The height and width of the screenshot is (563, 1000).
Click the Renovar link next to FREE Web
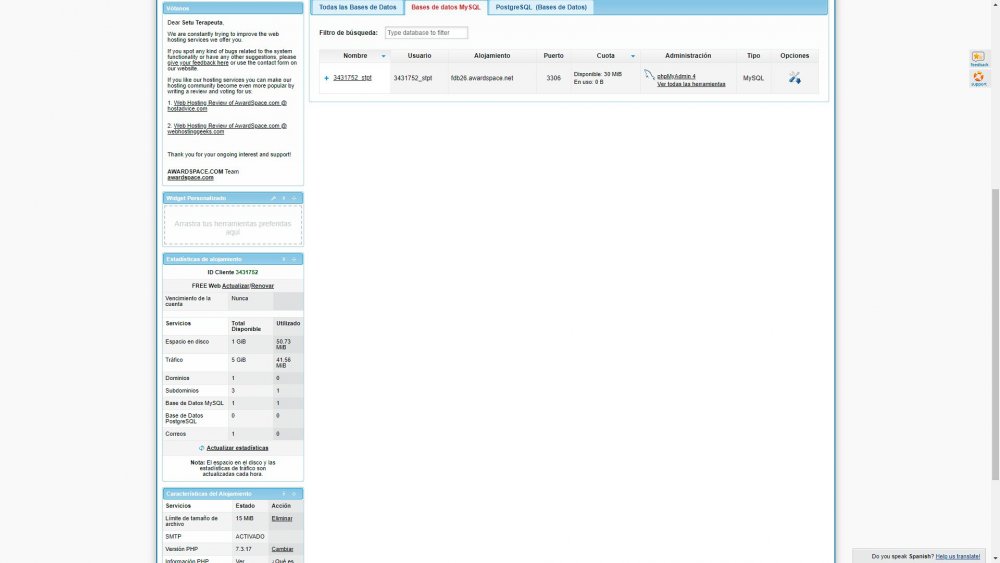[262, 286]
